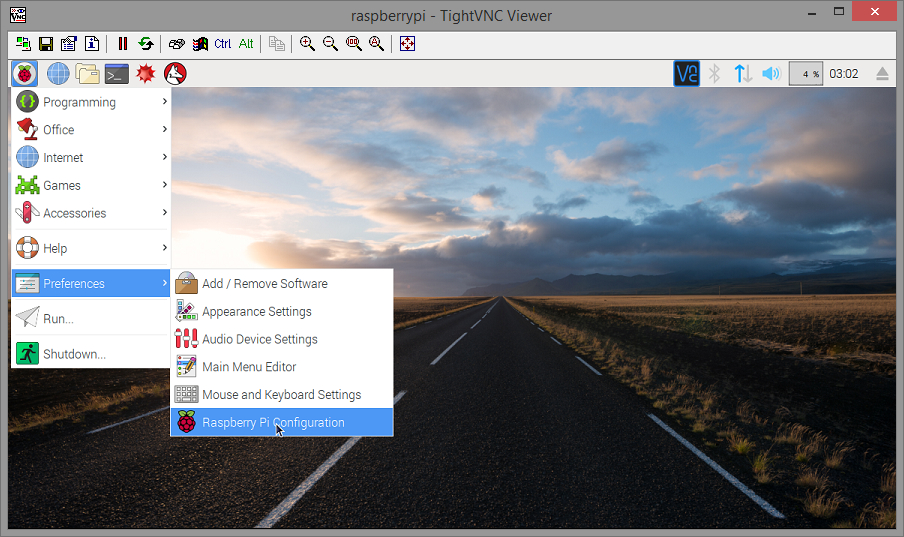Select the highlighted Preferences menu entry

(91, 283)
